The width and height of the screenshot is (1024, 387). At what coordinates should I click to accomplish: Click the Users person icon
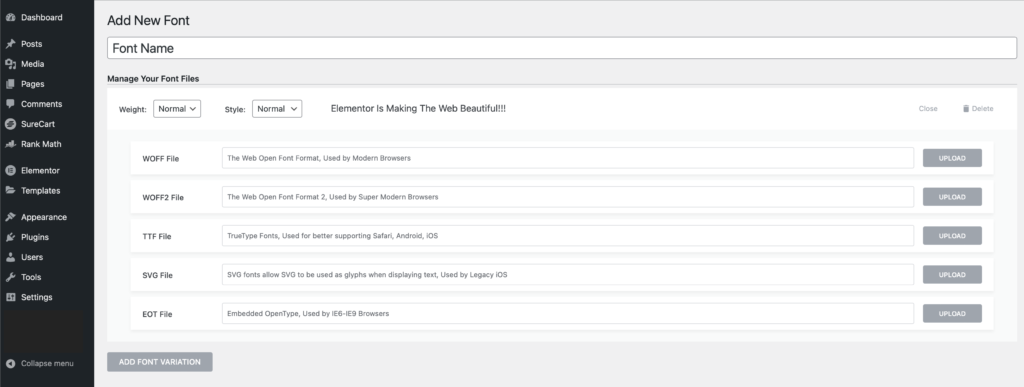tap(10, 257)
